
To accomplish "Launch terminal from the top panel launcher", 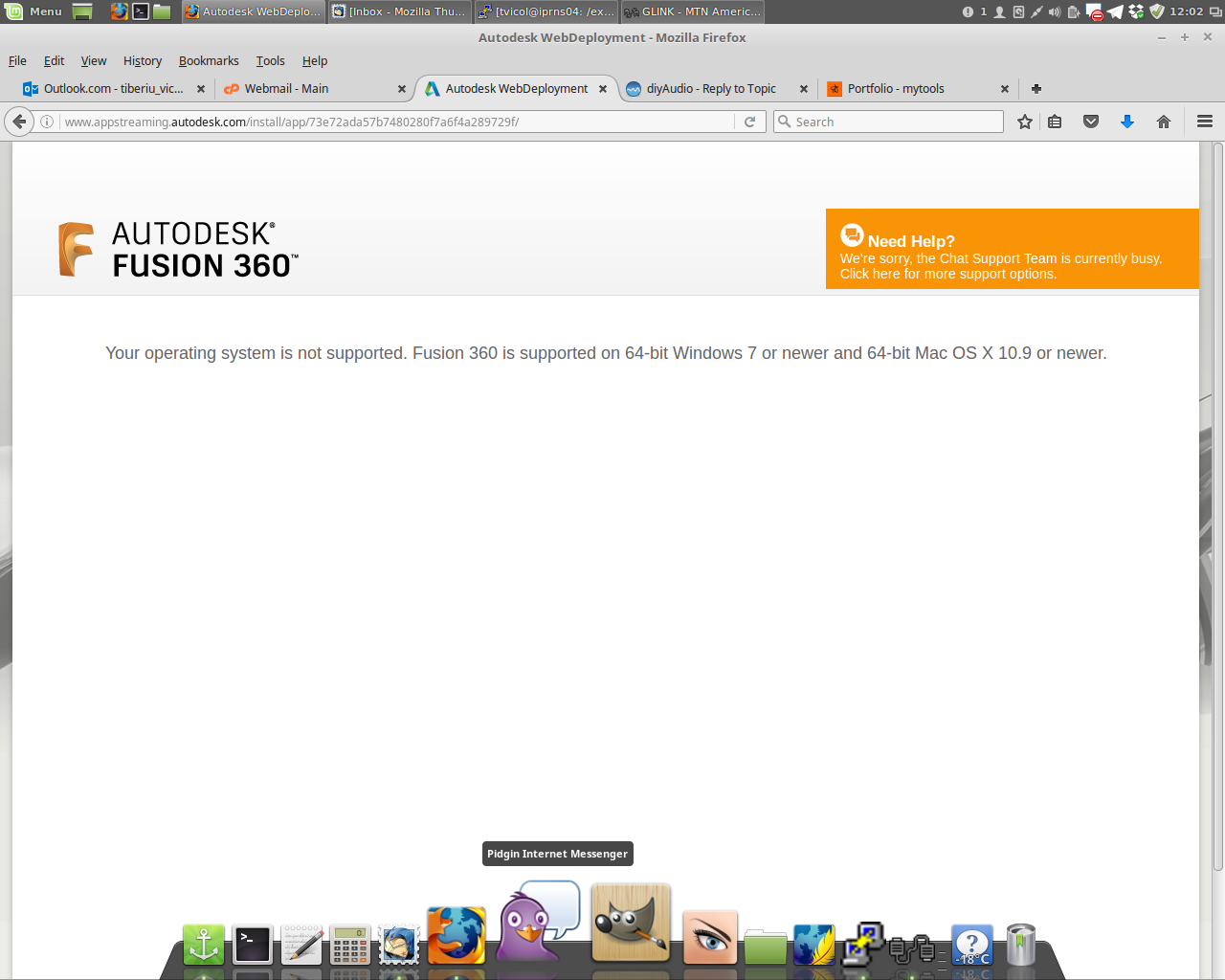I will coord(141,11).
